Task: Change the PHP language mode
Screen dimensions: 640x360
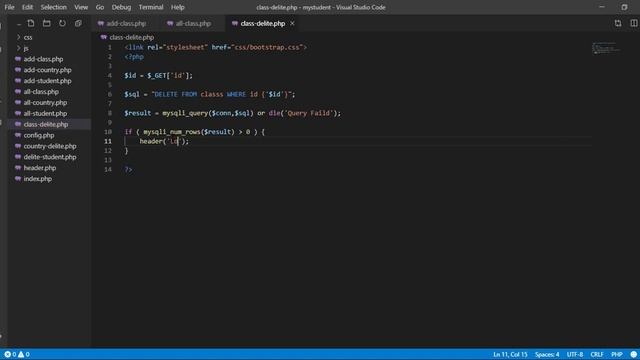Action: [617, 354]
